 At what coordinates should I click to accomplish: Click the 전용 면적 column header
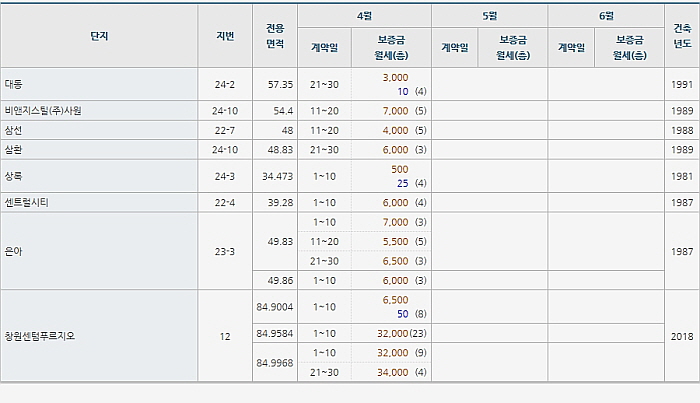[275, 36]
